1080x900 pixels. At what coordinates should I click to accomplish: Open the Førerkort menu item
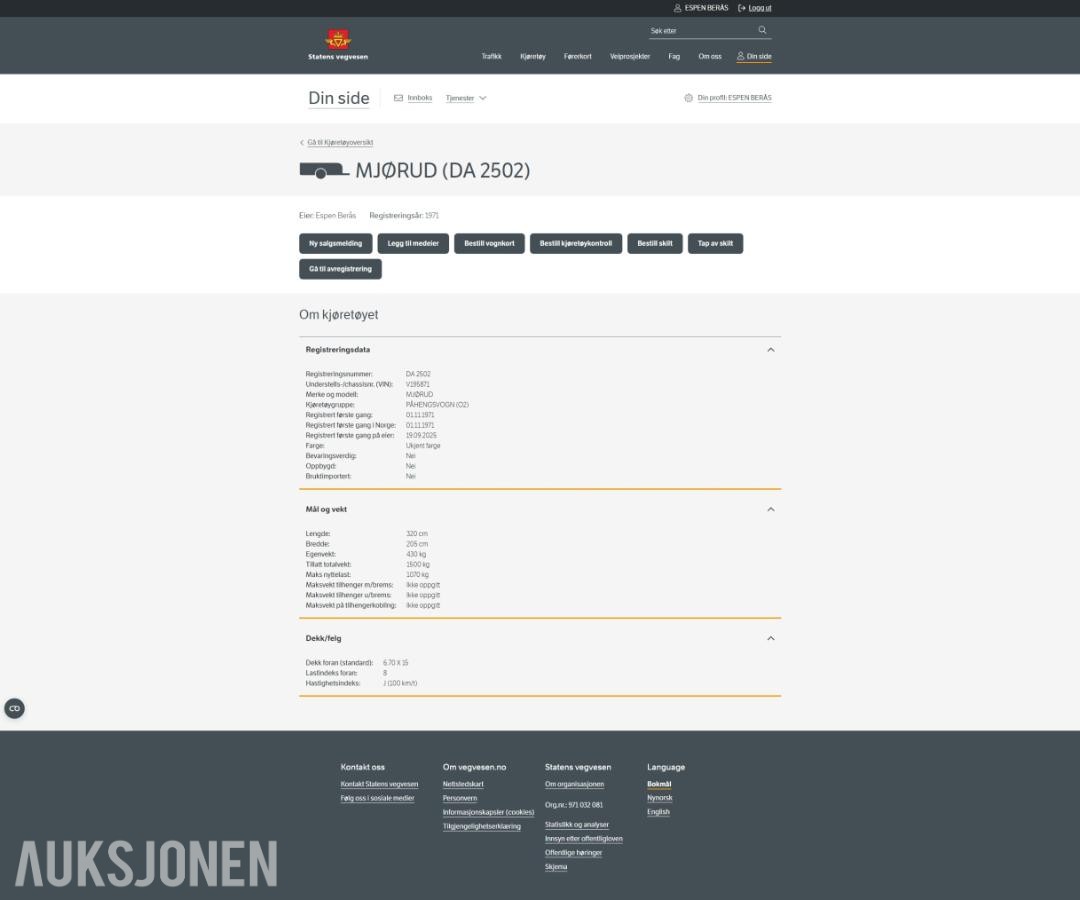tap(577, 56)
